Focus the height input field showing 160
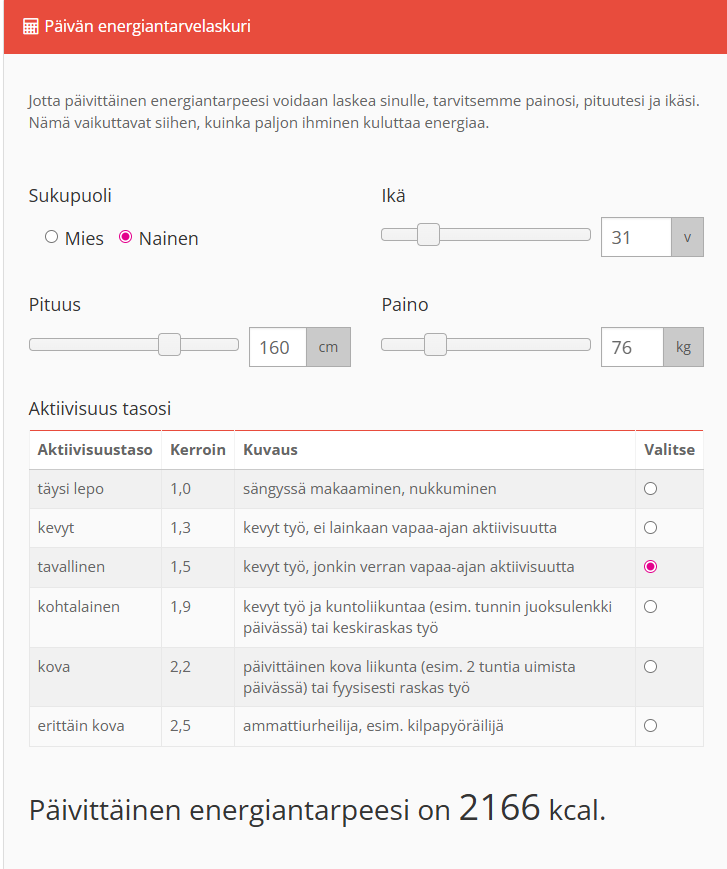The height and width of the screenshot is (869, 727). [x=277, y=347]
